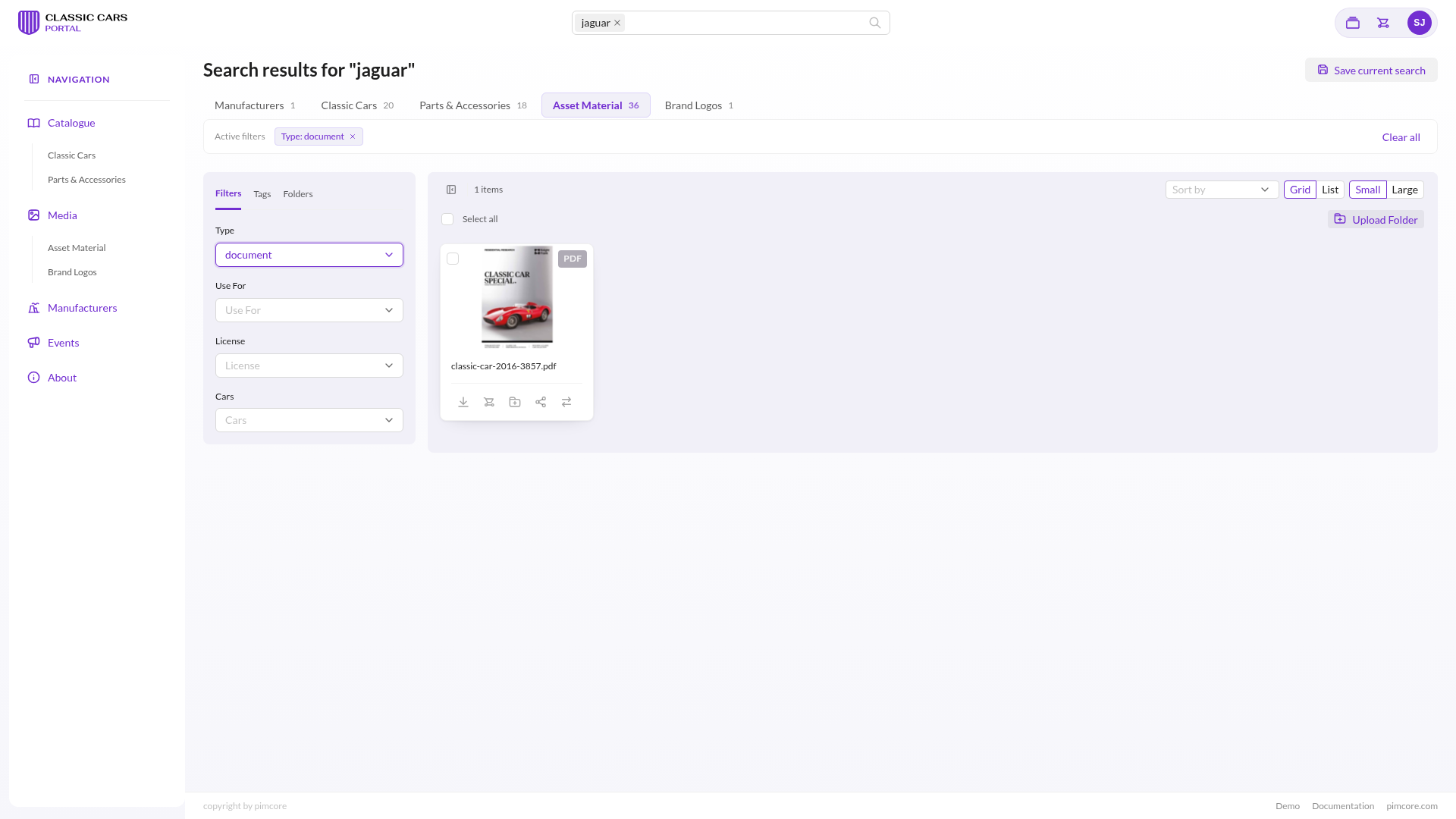1456x819 pixels.
Task: Add classic-car-2016-3857.pdf to a collection folder
Action: click(x=515, y=402)
